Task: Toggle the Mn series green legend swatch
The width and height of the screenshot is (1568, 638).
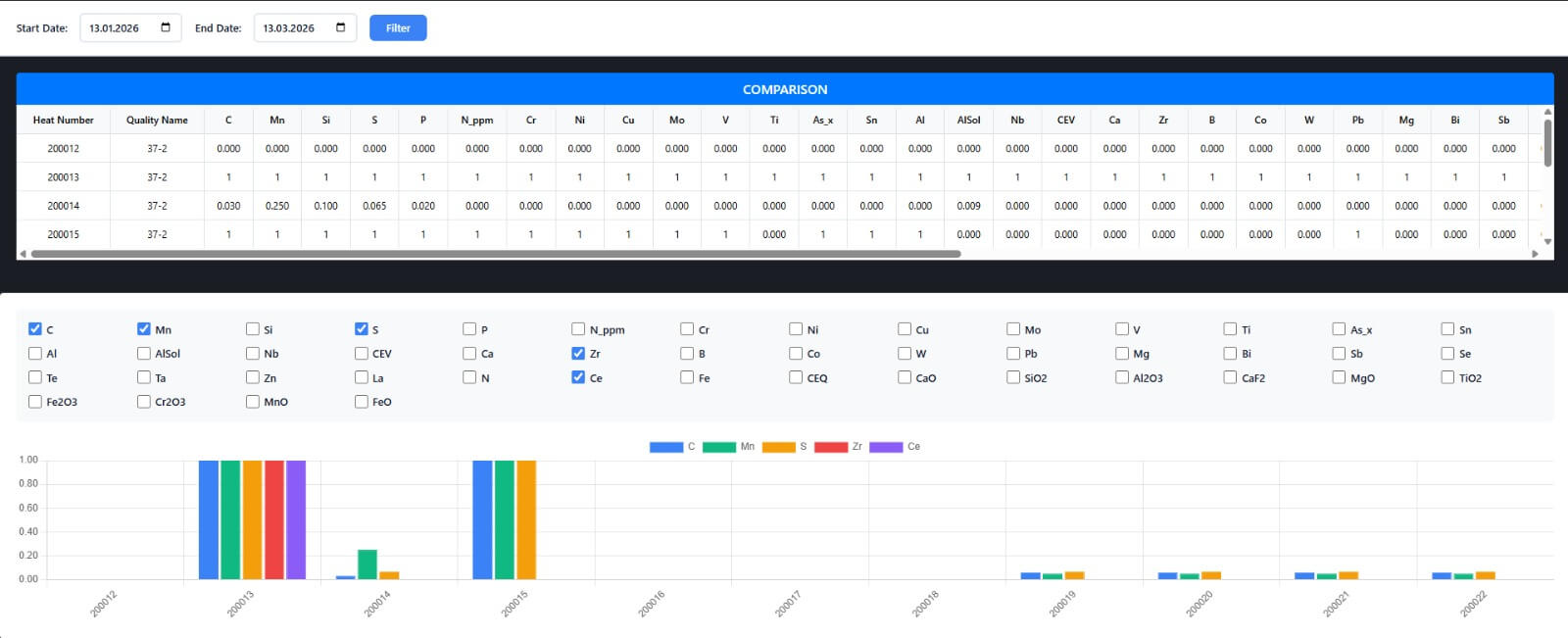Action: (718, 447)
